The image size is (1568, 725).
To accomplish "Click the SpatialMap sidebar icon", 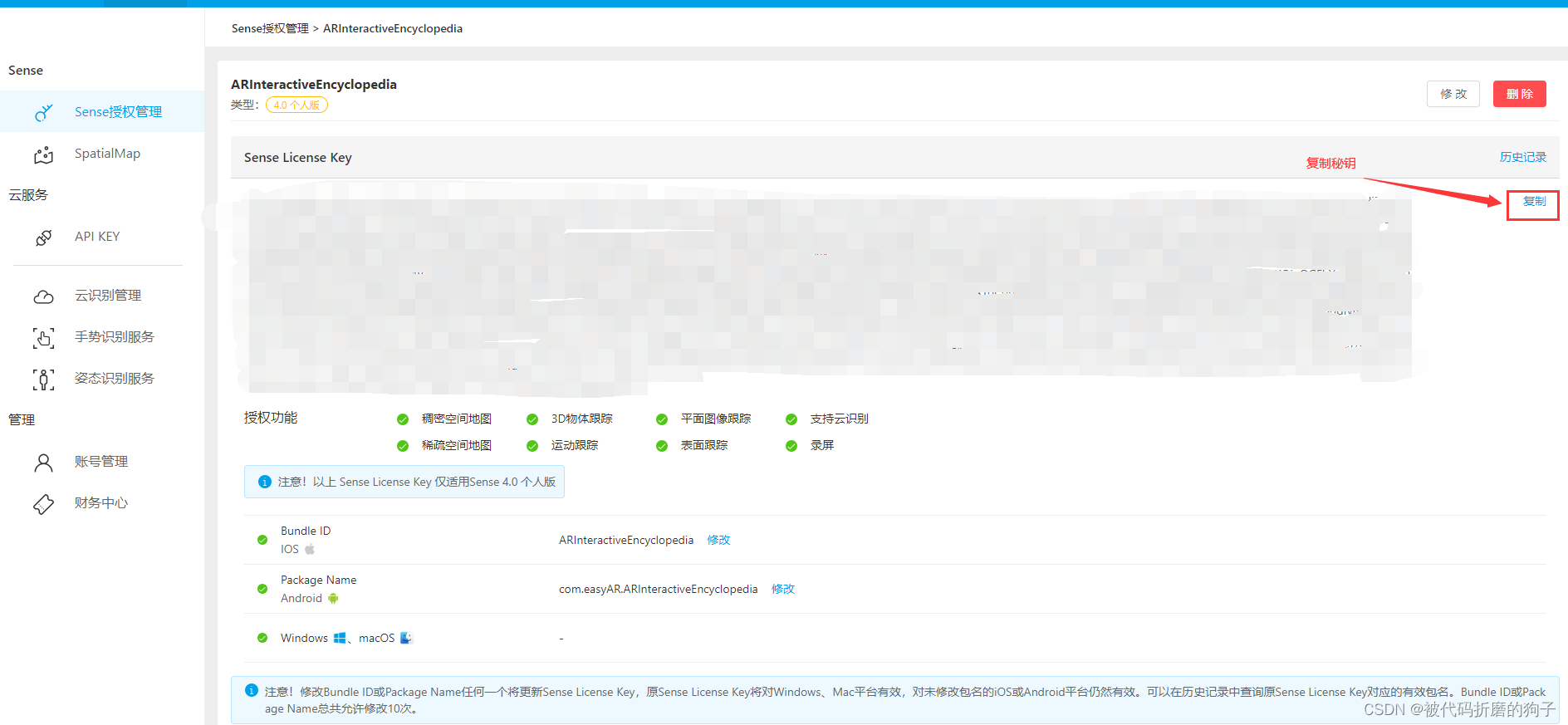I will click(44, 154).
